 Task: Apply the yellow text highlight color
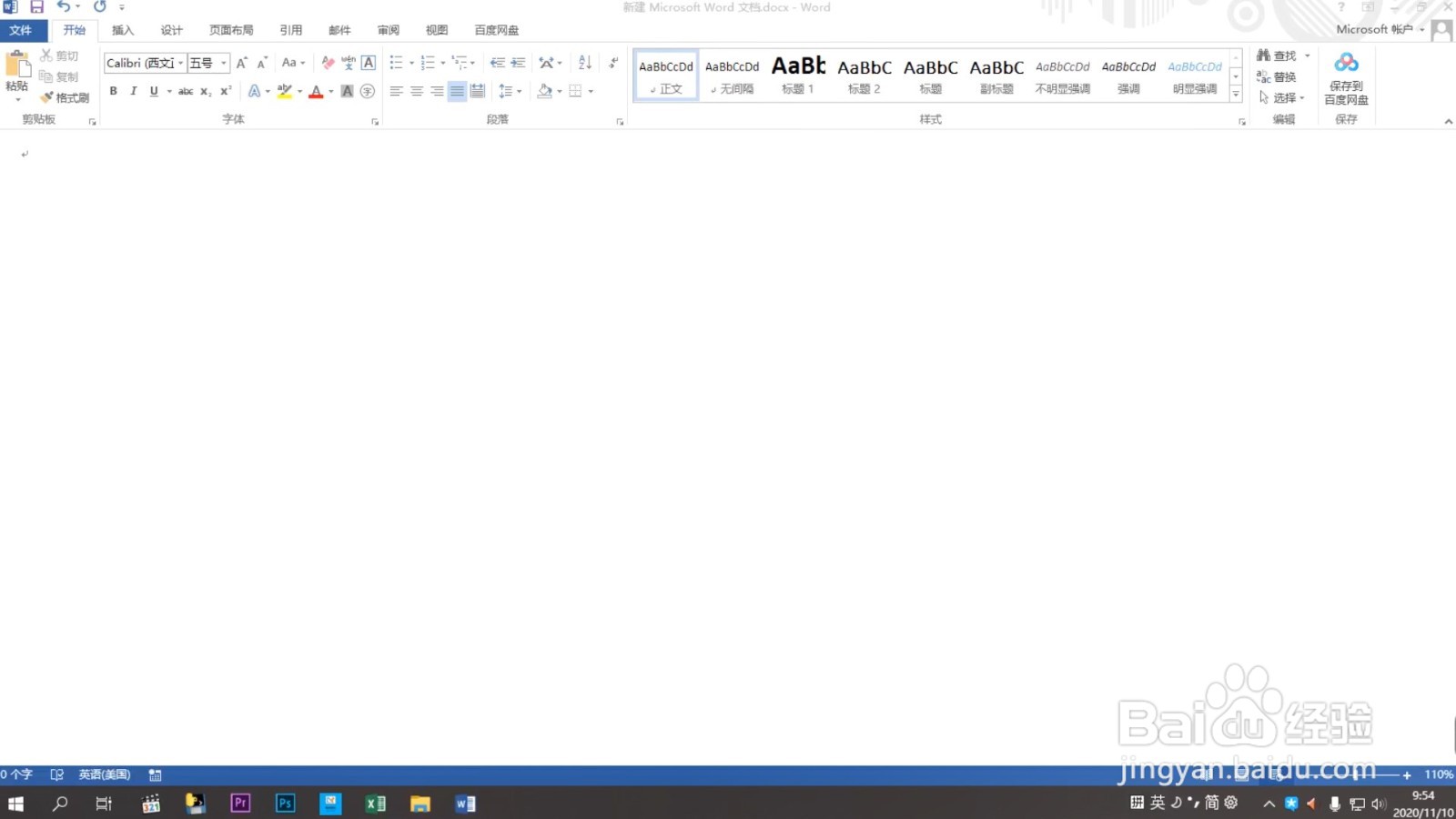285,91
